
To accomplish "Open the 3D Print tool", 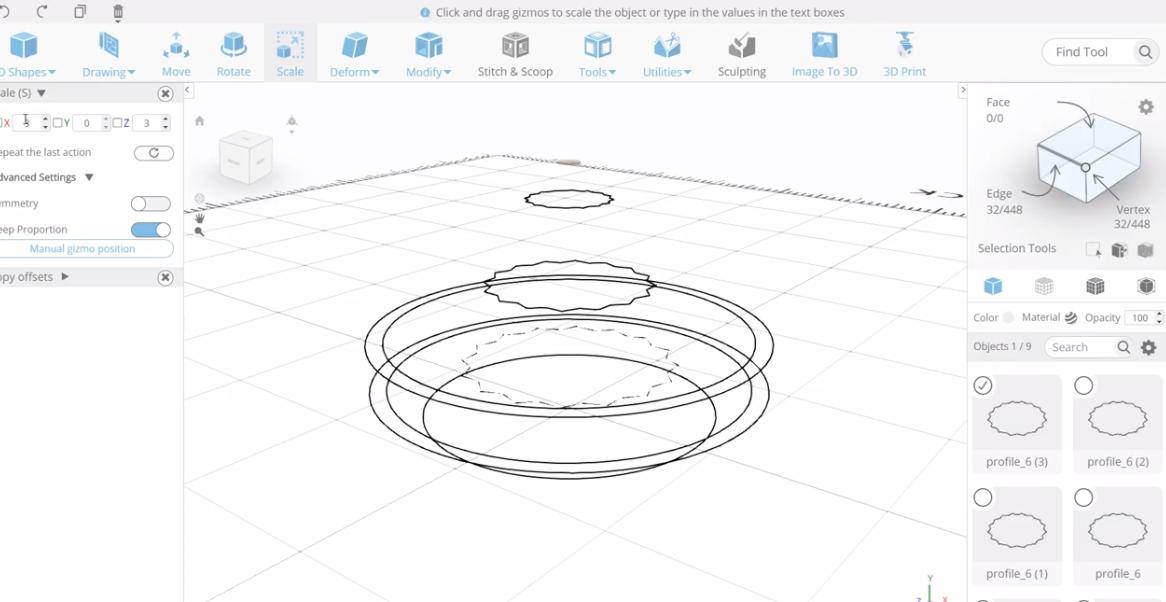I will pos(904,54).
